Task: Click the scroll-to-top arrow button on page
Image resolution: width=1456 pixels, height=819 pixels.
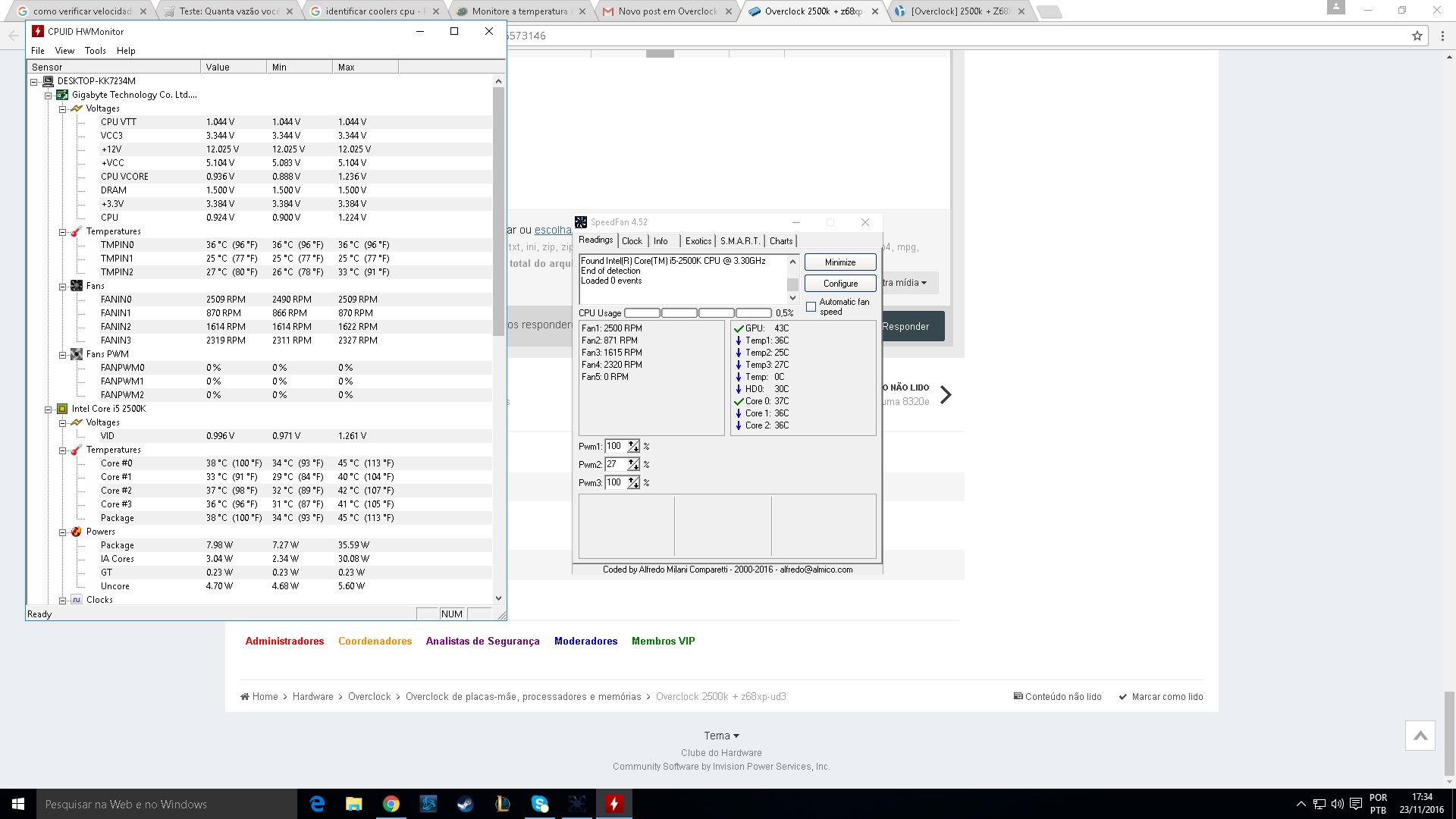Action: pos(1420,736)
